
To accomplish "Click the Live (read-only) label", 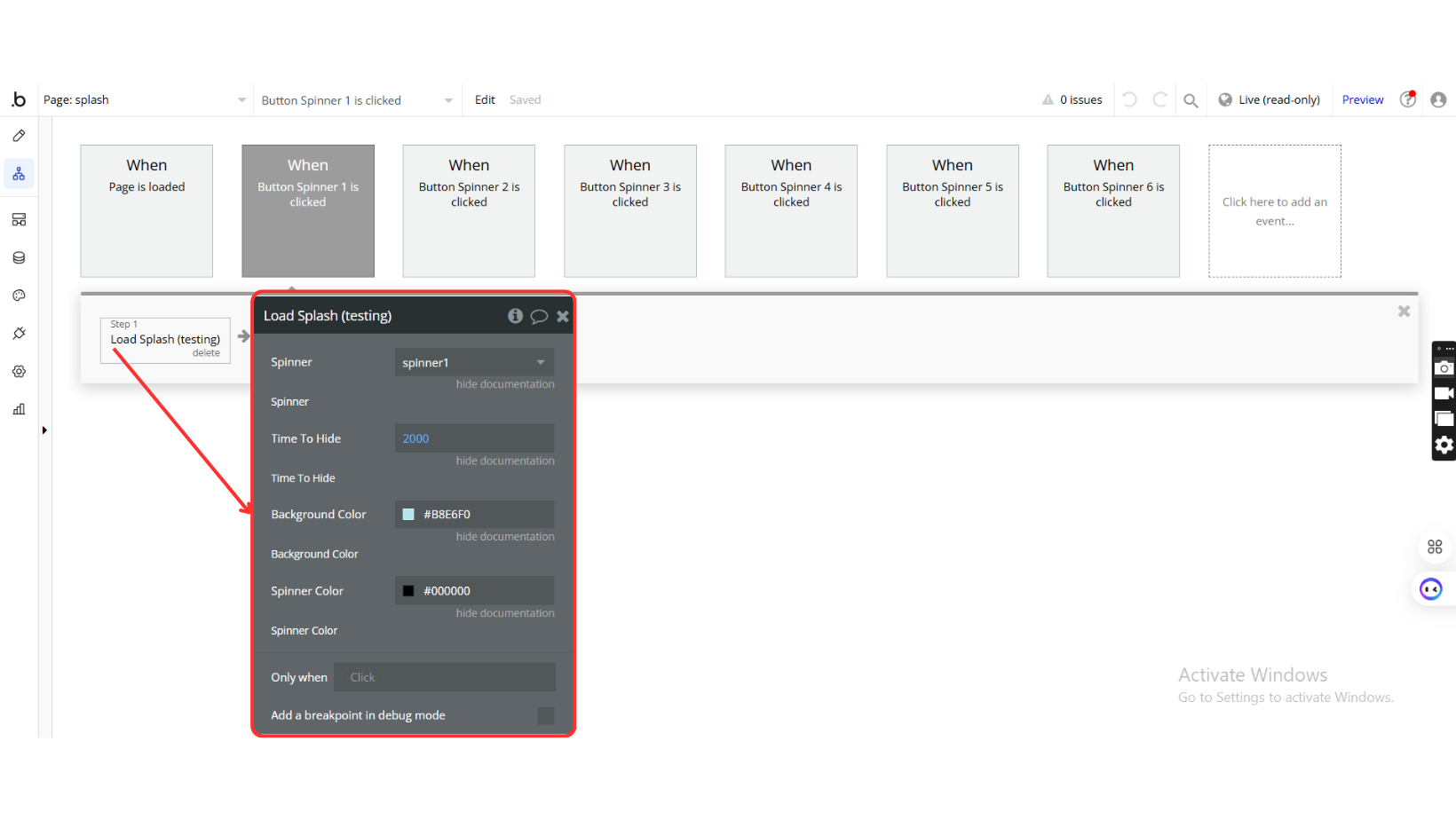I will (x=1279, y=99).
